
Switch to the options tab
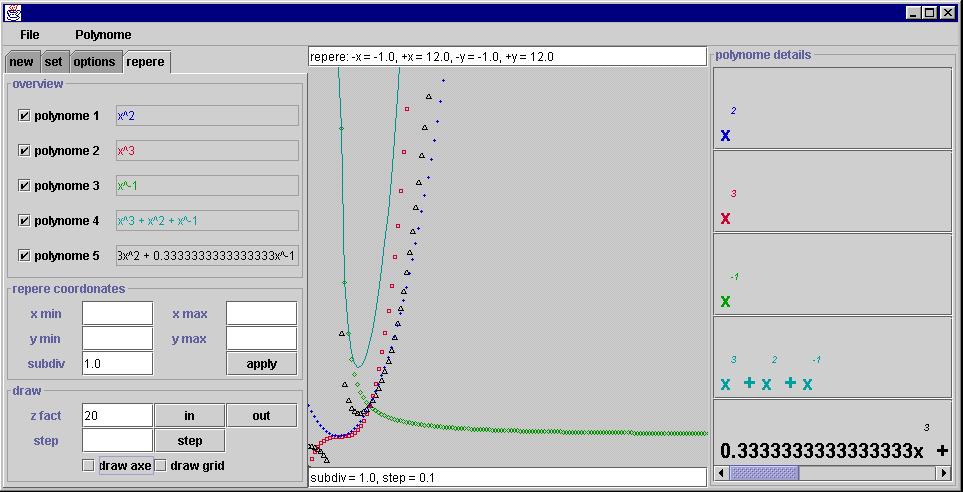(94, 62)
